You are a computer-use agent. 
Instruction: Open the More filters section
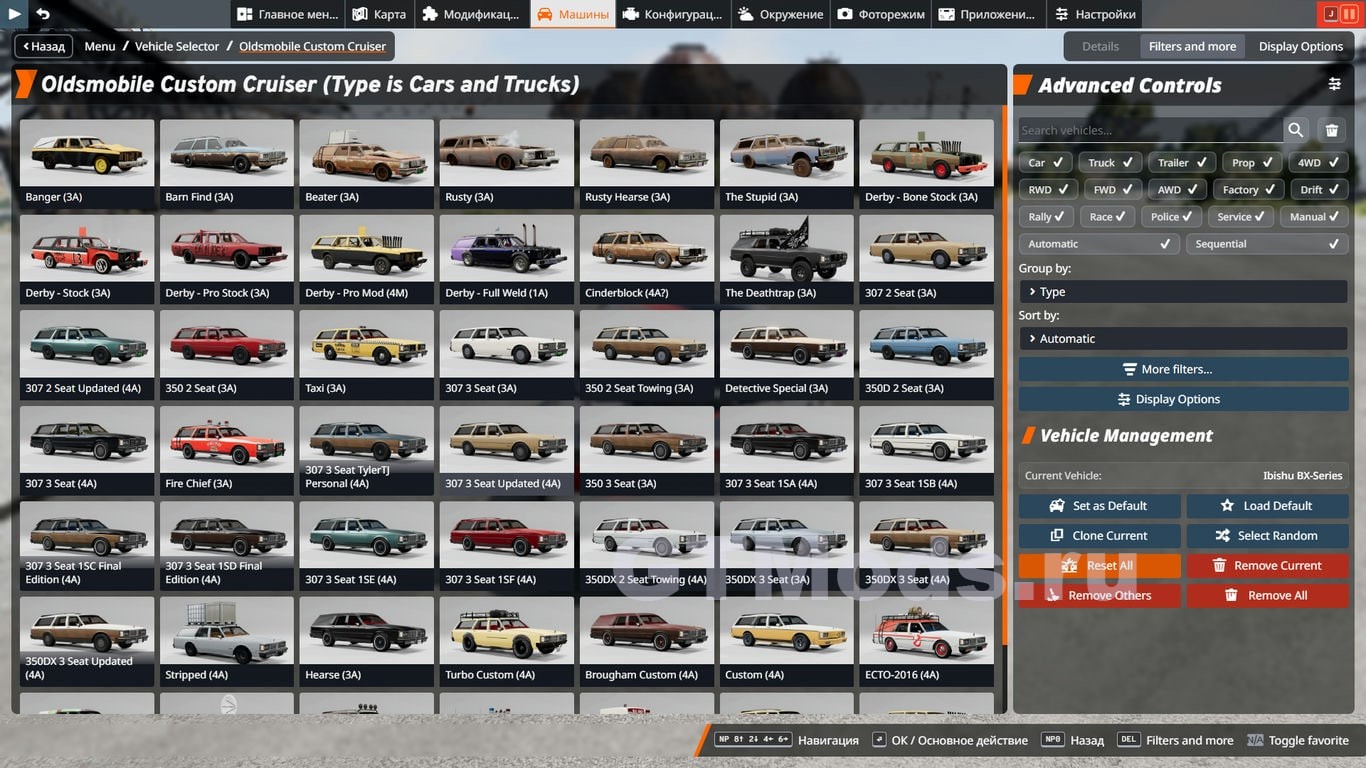1183,369
